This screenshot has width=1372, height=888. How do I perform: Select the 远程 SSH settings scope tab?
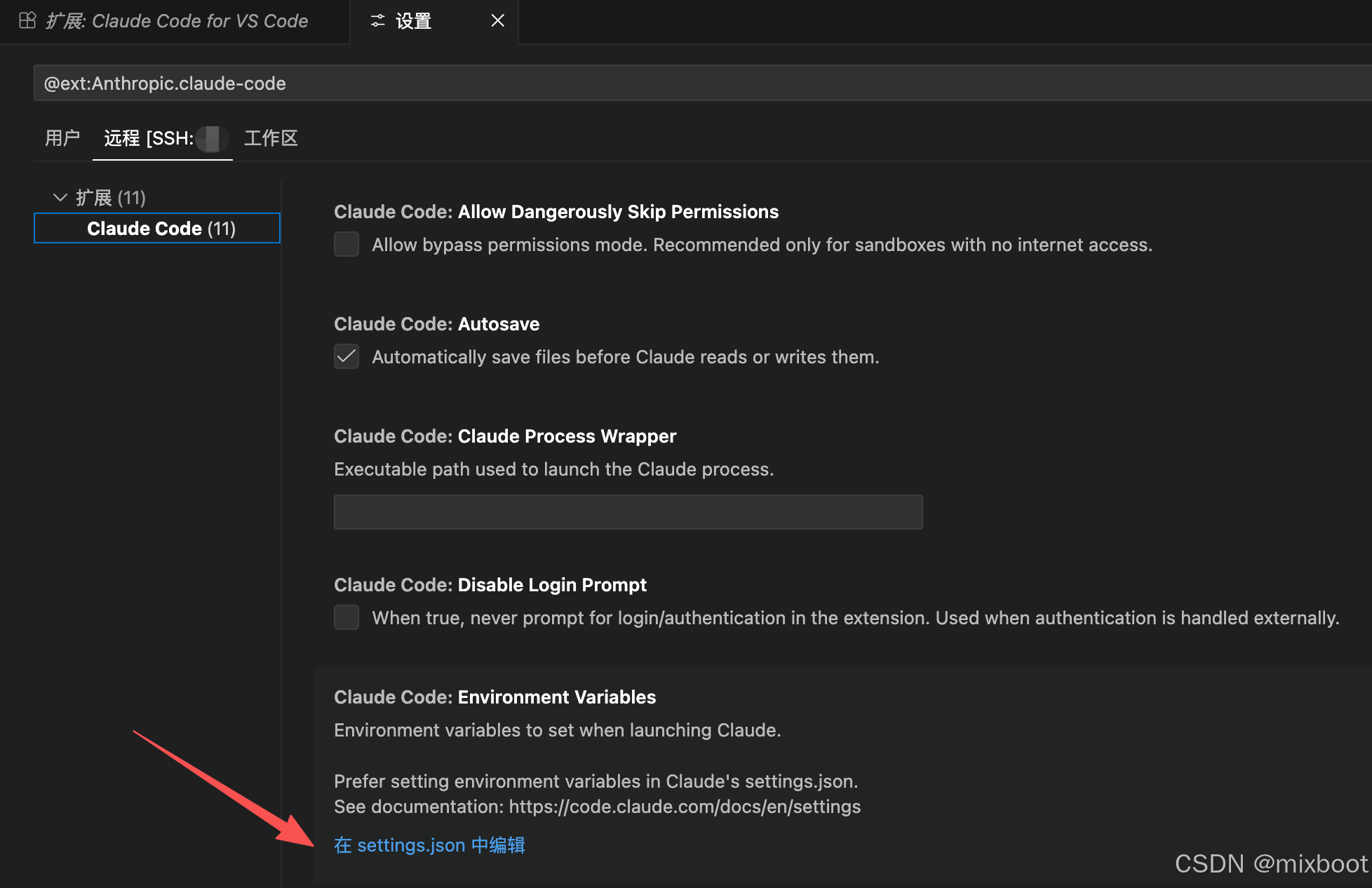[162, 138]
